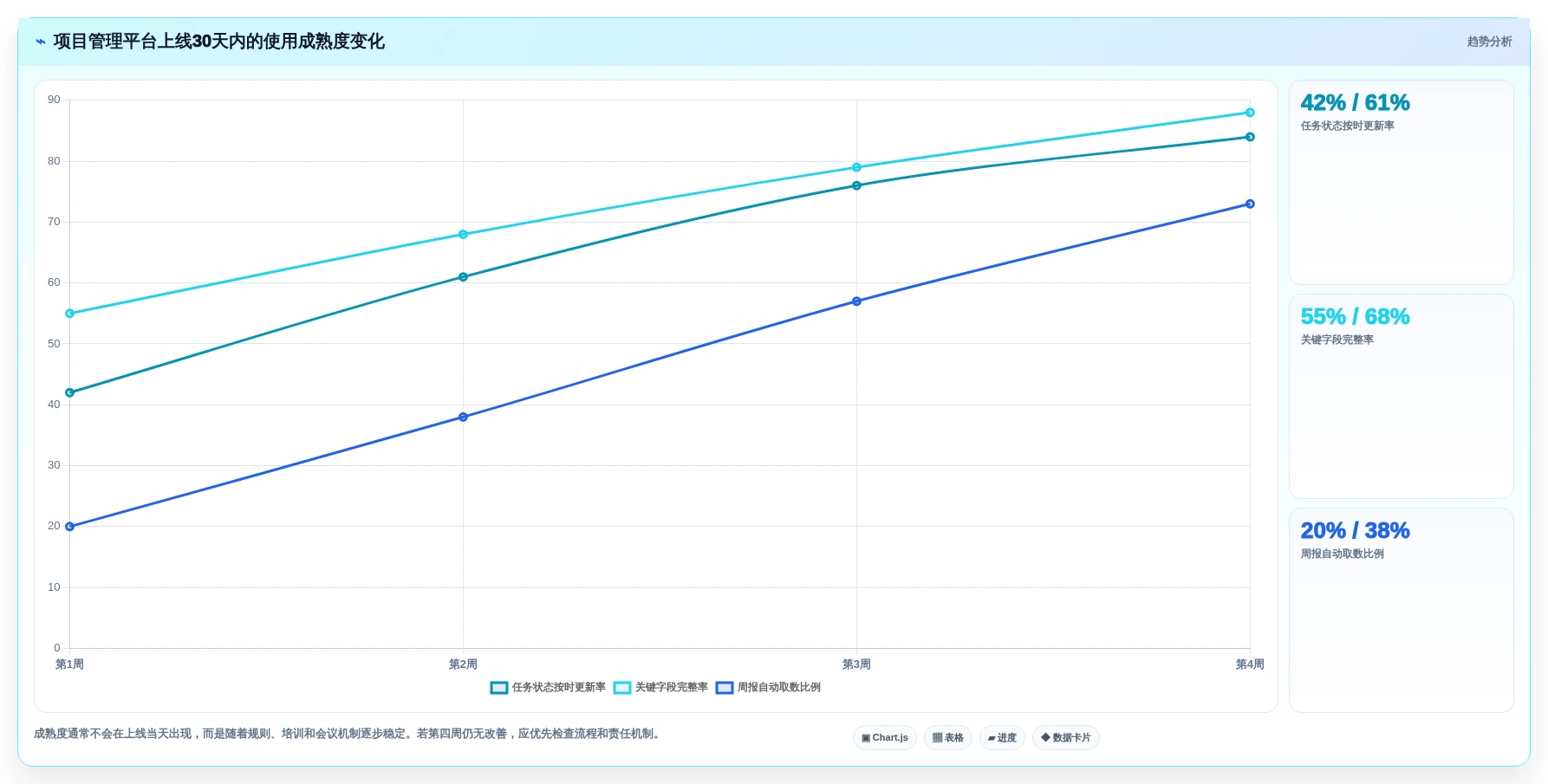Click the 趋势分析 label in the header
The image size is (1548, 784).
(x=1489, y=42)
